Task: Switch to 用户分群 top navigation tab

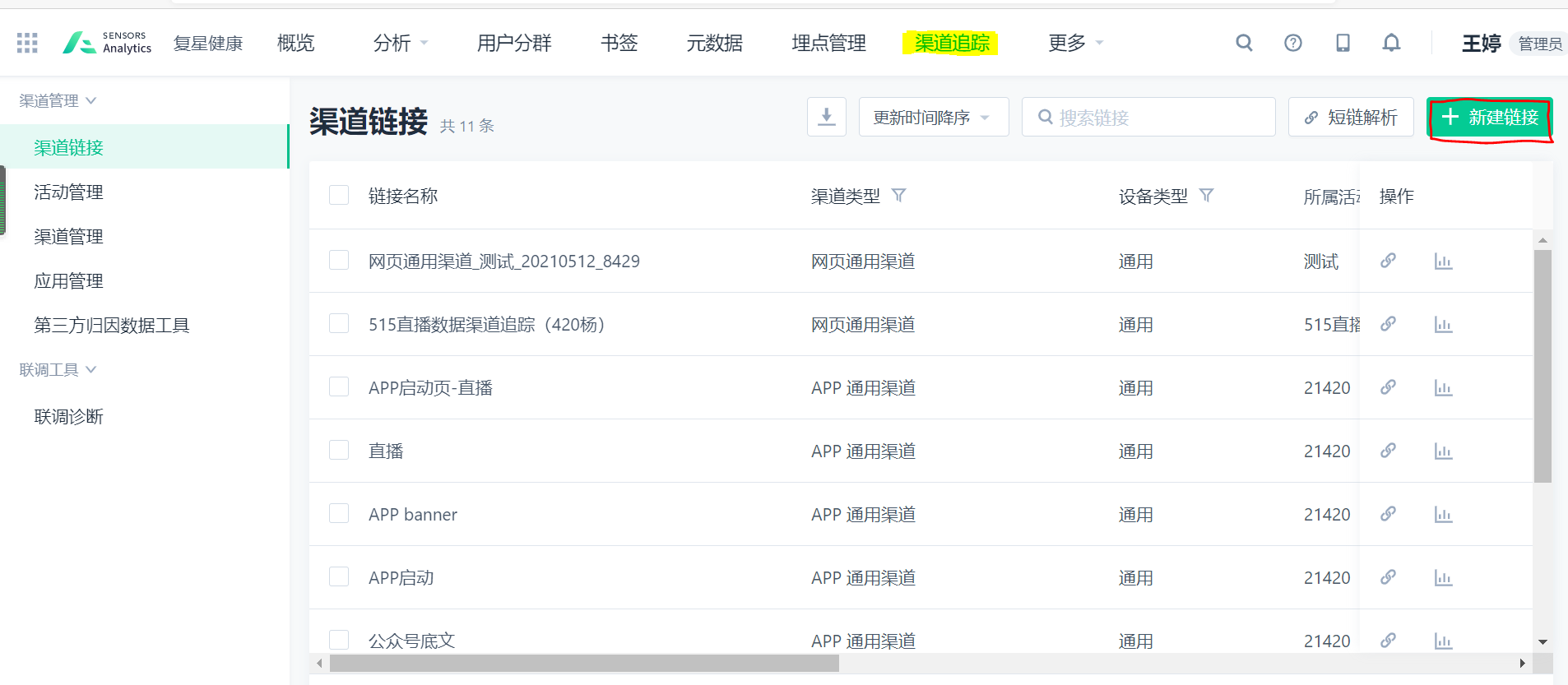Action: coord(513,43)
